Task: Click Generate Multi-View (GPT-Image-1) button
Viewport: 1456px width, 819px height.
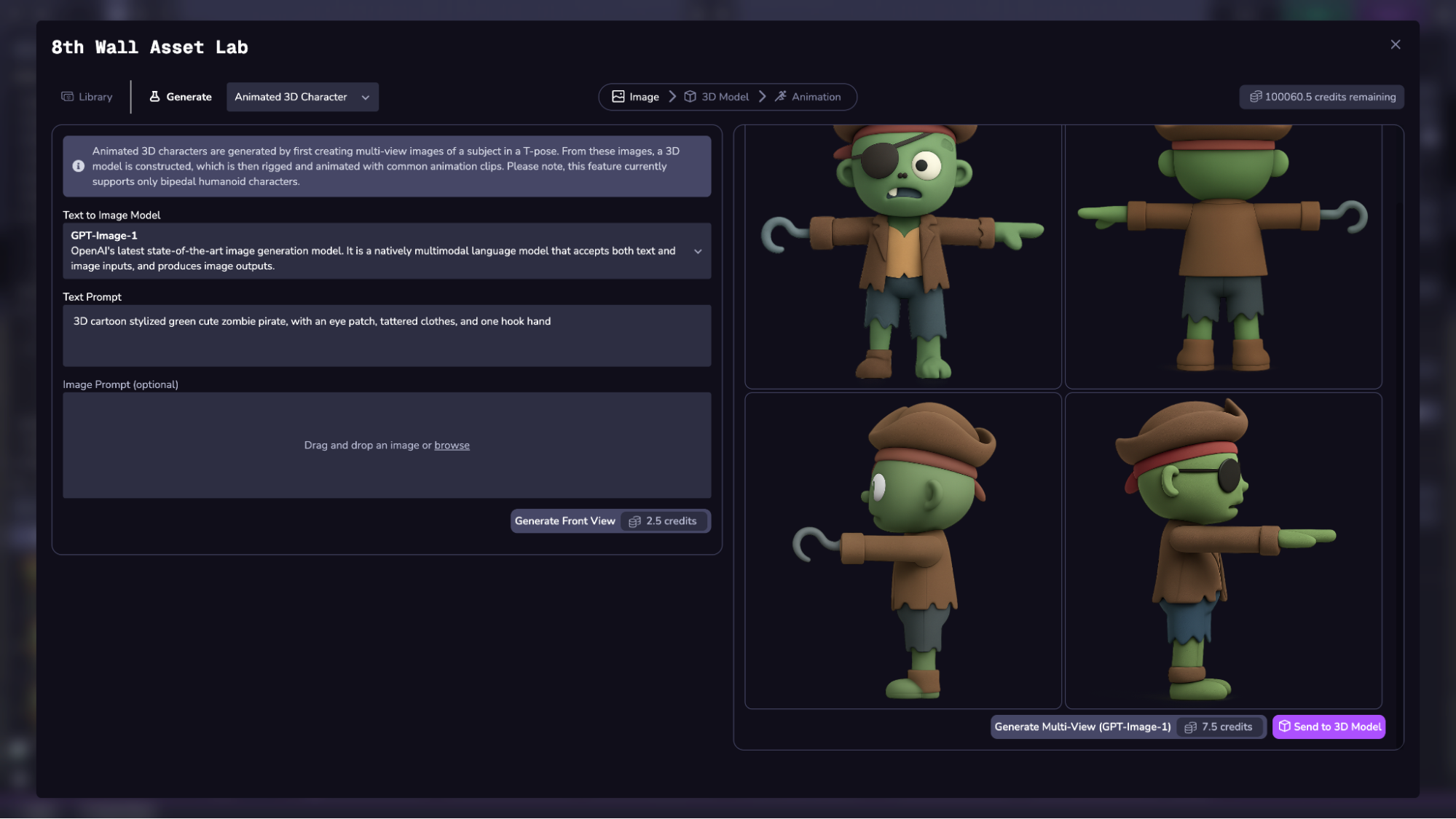Action: coord(1082,727)
